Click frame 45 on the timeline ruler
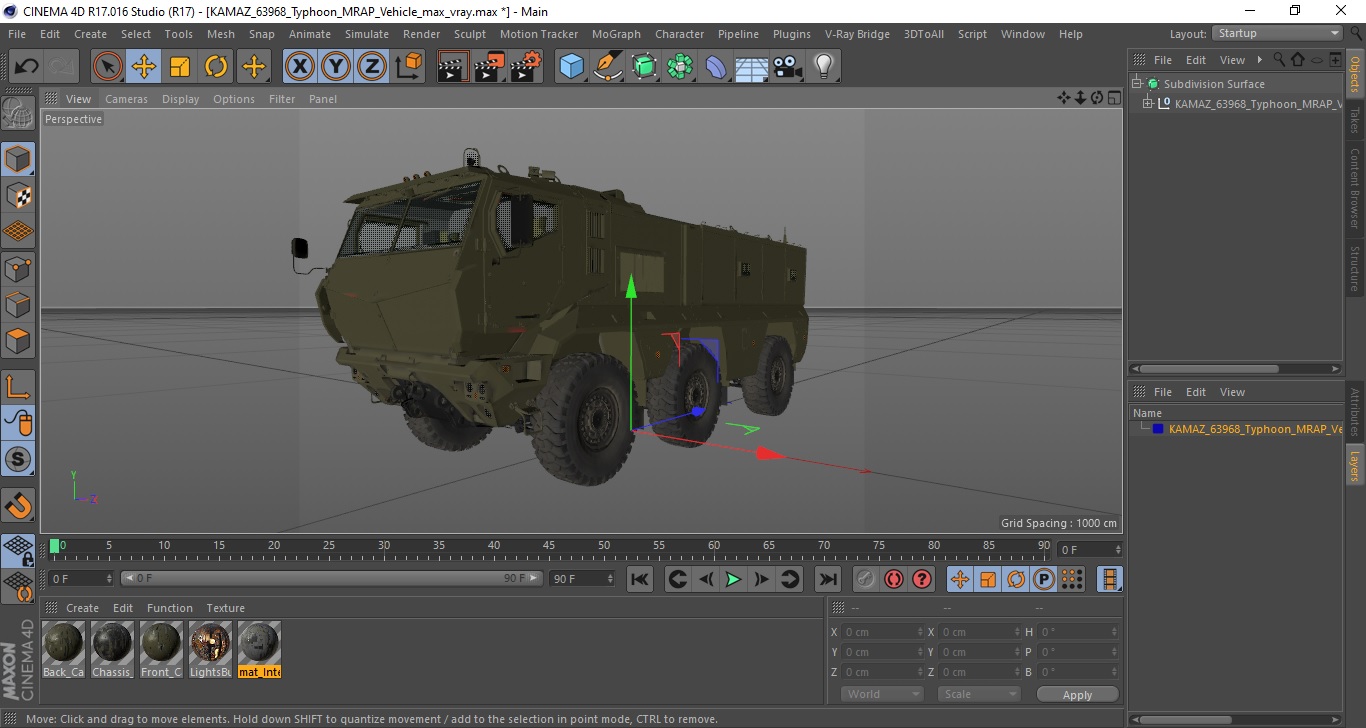1366x728 pixels. pyautogui.click(x=549, y=545)
